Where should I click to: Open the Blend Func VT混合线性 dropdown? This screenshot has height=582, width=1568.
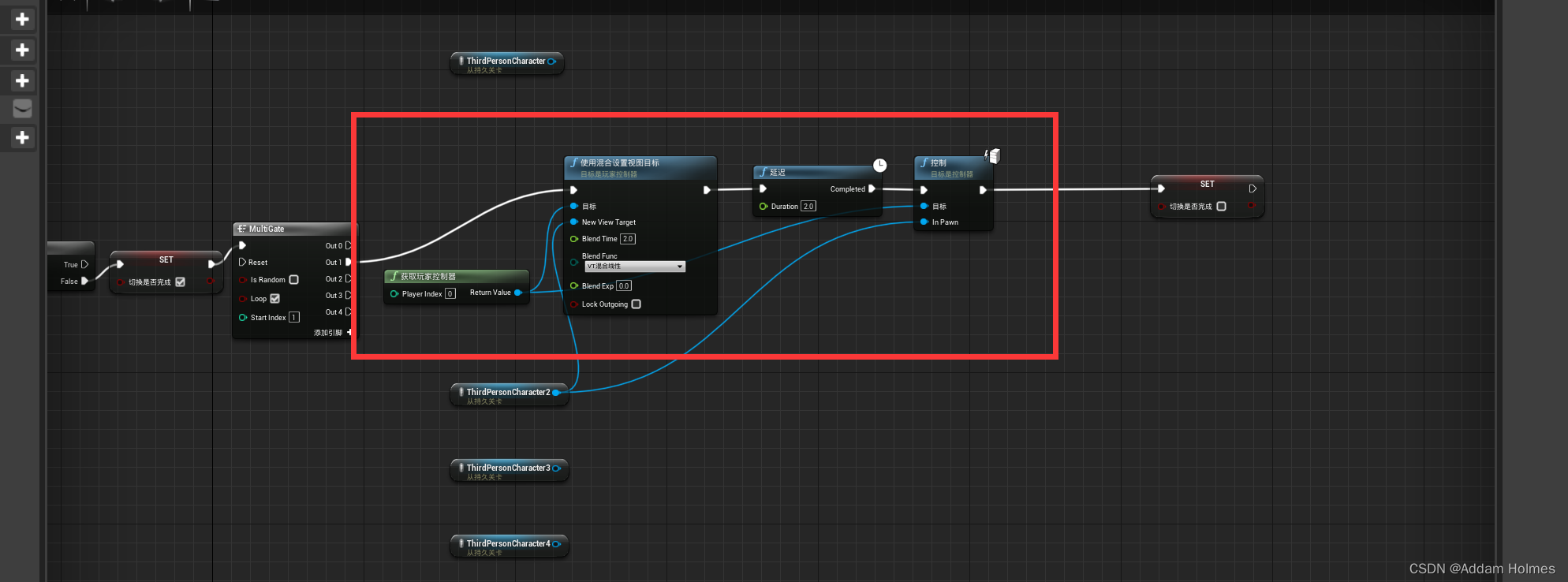(635, 267)
